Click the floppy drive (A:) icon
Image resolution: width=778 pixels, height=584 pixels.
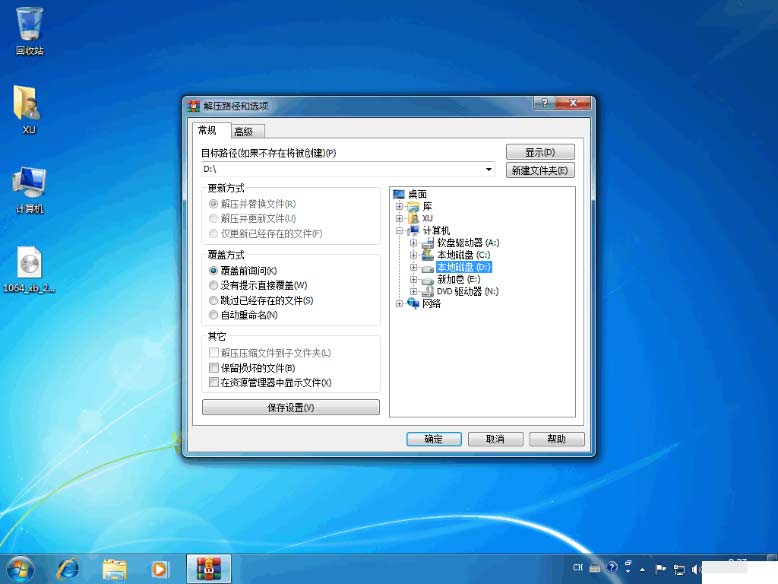(x=428, y=243)
